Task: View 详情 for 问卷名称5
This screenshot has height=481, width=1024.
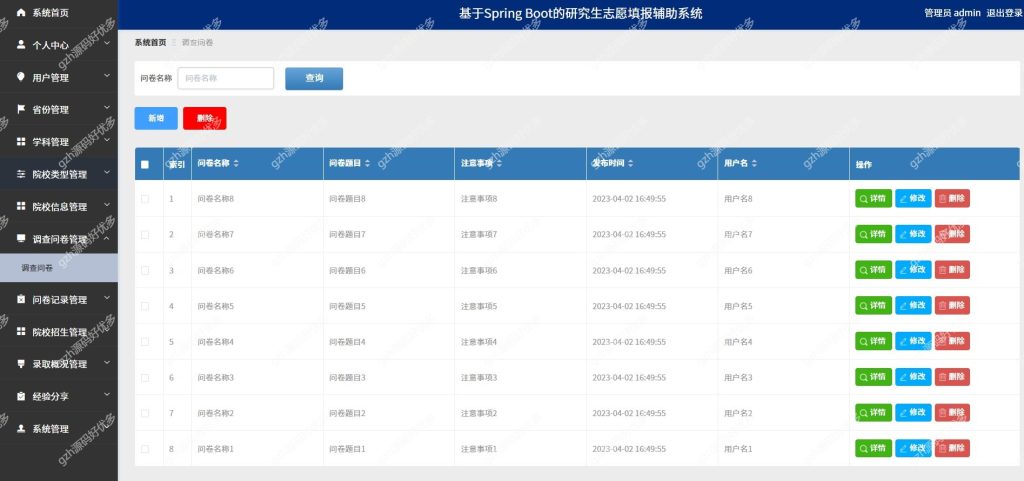Action: point(873,305)
